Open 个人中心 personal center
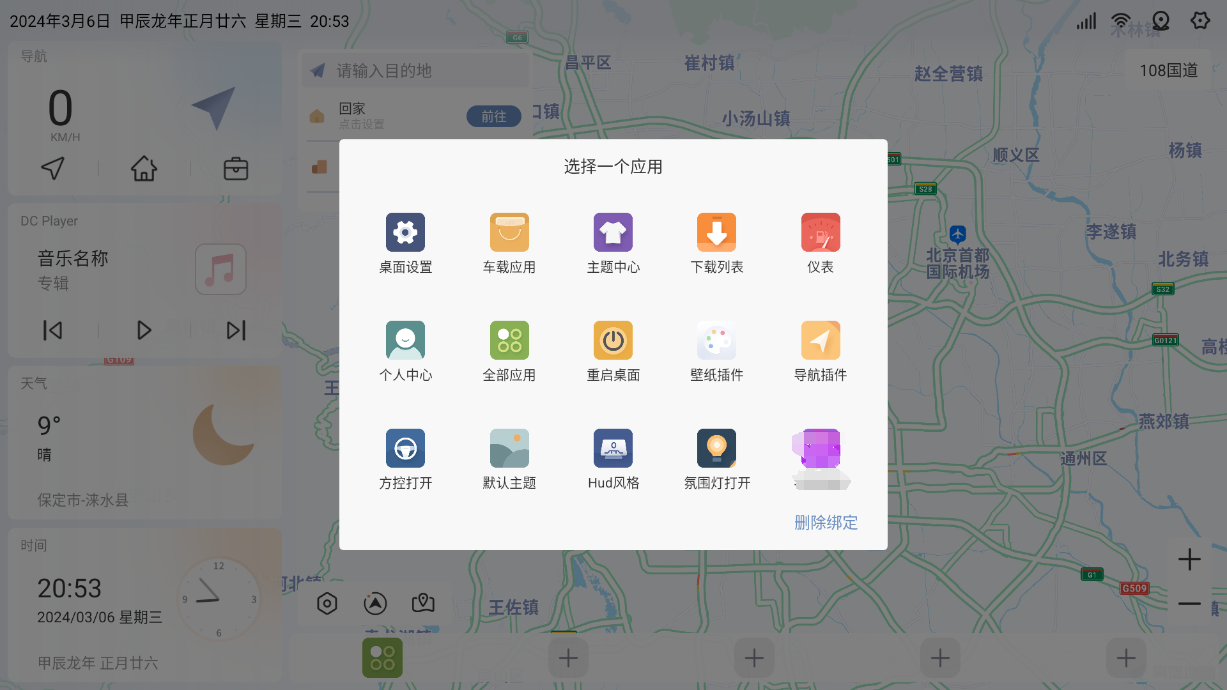The image size is (1227, 690). (405, 341)
